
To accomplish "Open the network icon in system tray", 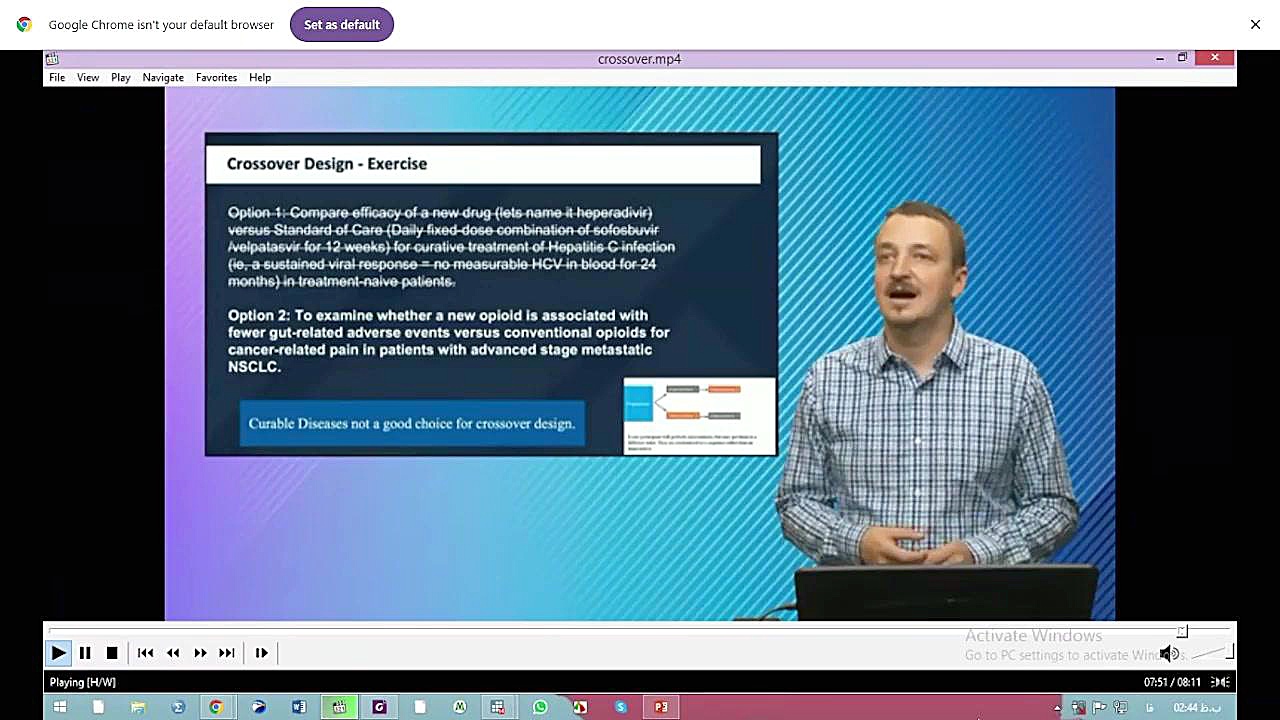I will point(1121,707).
